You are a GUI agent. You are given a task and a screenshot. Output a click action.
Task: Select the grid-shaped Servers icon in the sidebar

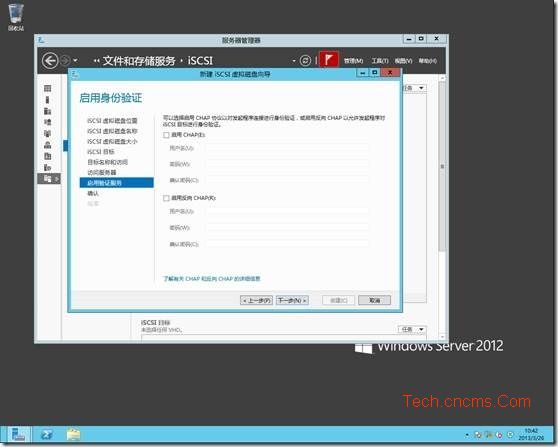point(48,88)
